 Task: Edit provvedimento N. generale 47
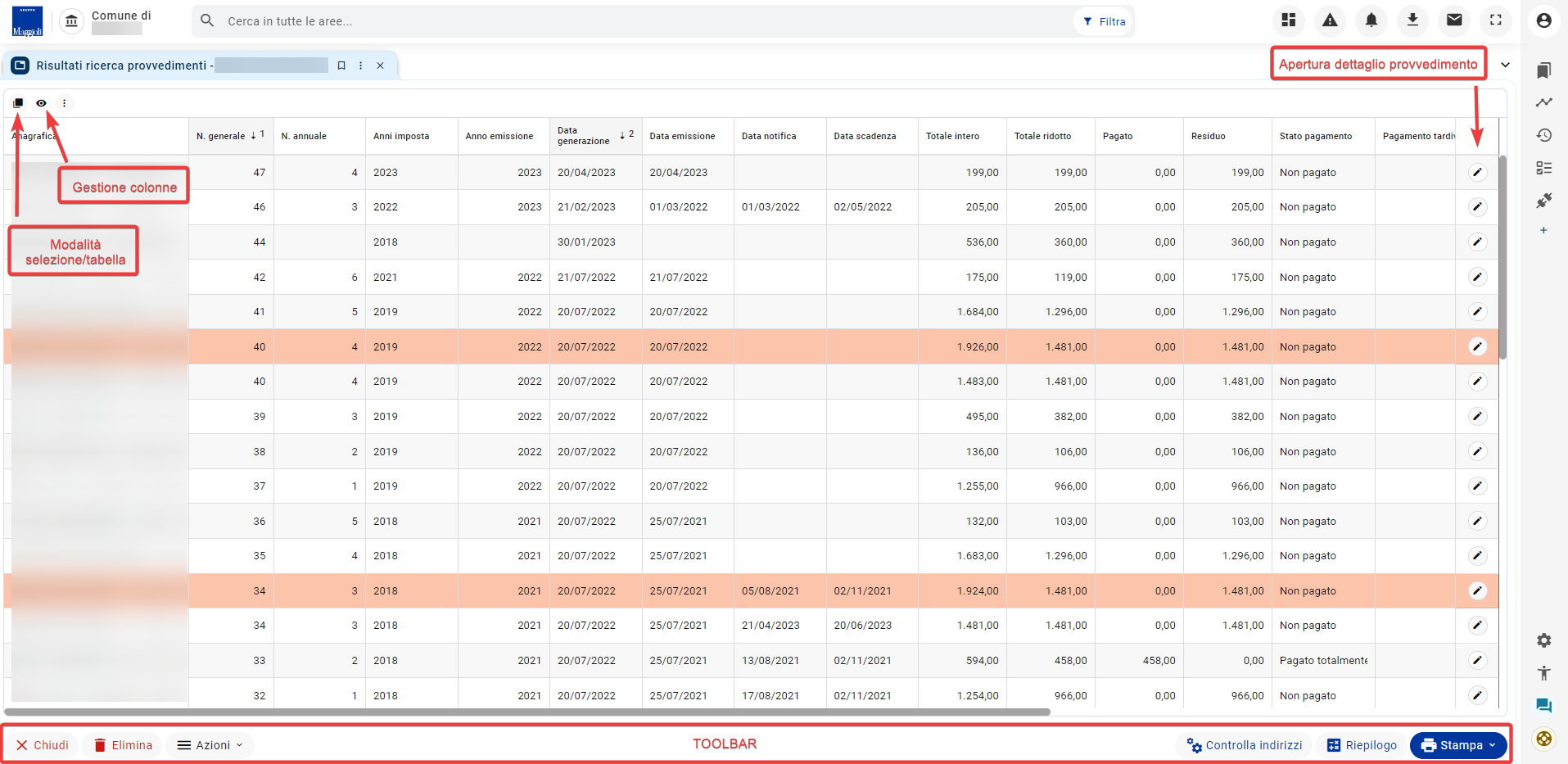[1477, 172]
